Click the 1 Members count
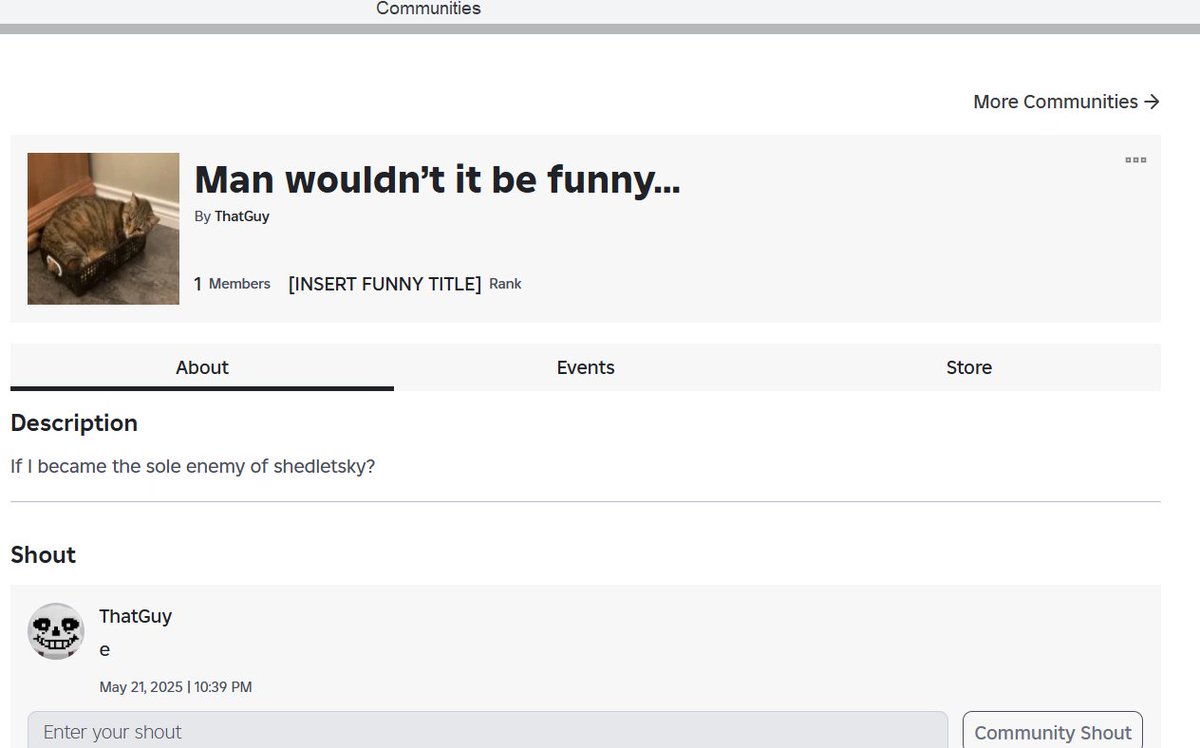 [x=232, y=284]
